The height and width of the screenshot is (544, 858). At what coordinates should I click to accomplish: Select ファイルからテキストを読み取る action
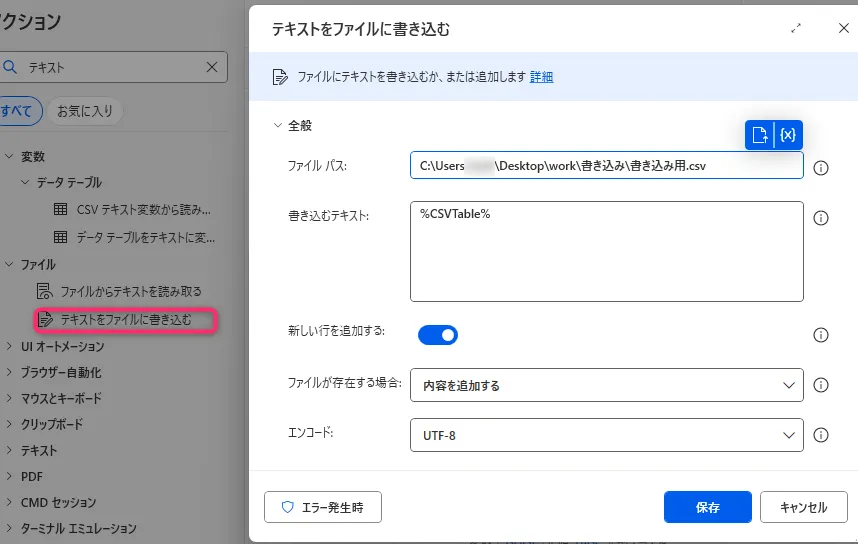pos(130,291)
